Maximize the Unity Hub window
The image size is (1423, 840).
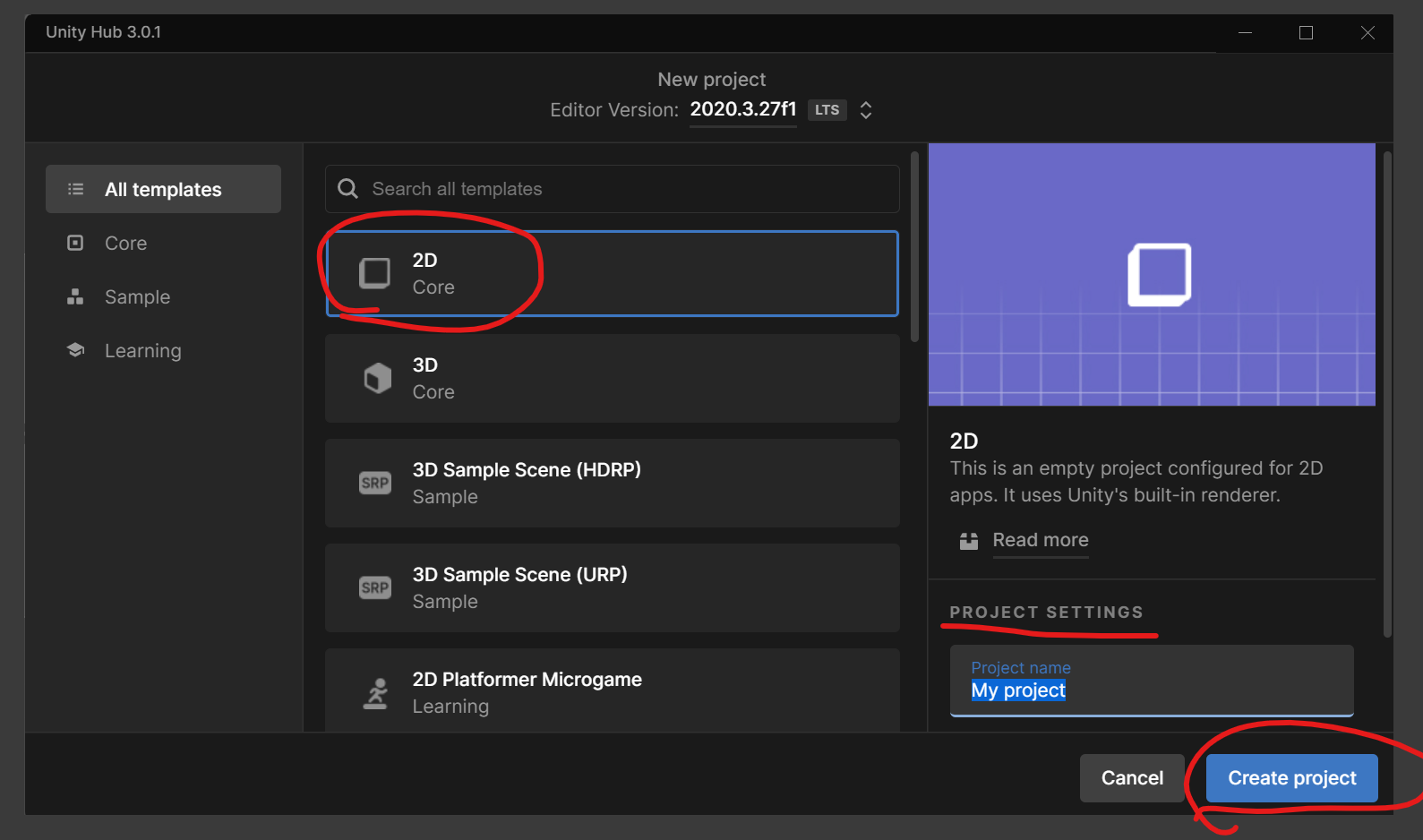click(x=1306, y=32)
